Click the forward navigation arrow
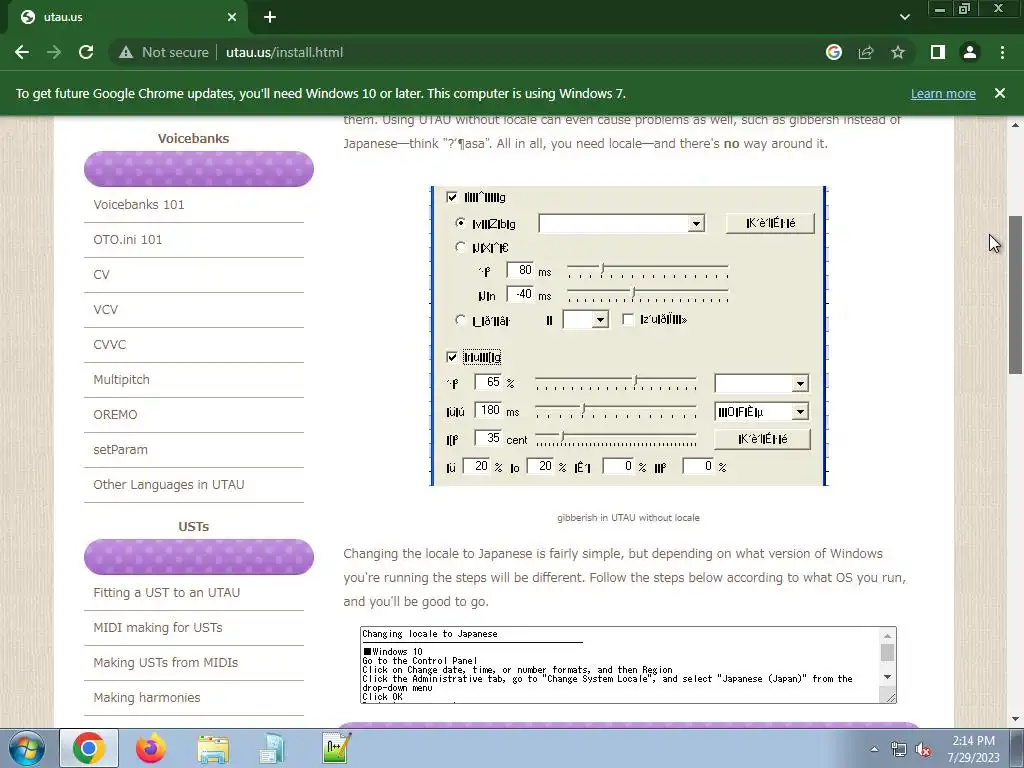1024x768 pixels. coord(54,52)
